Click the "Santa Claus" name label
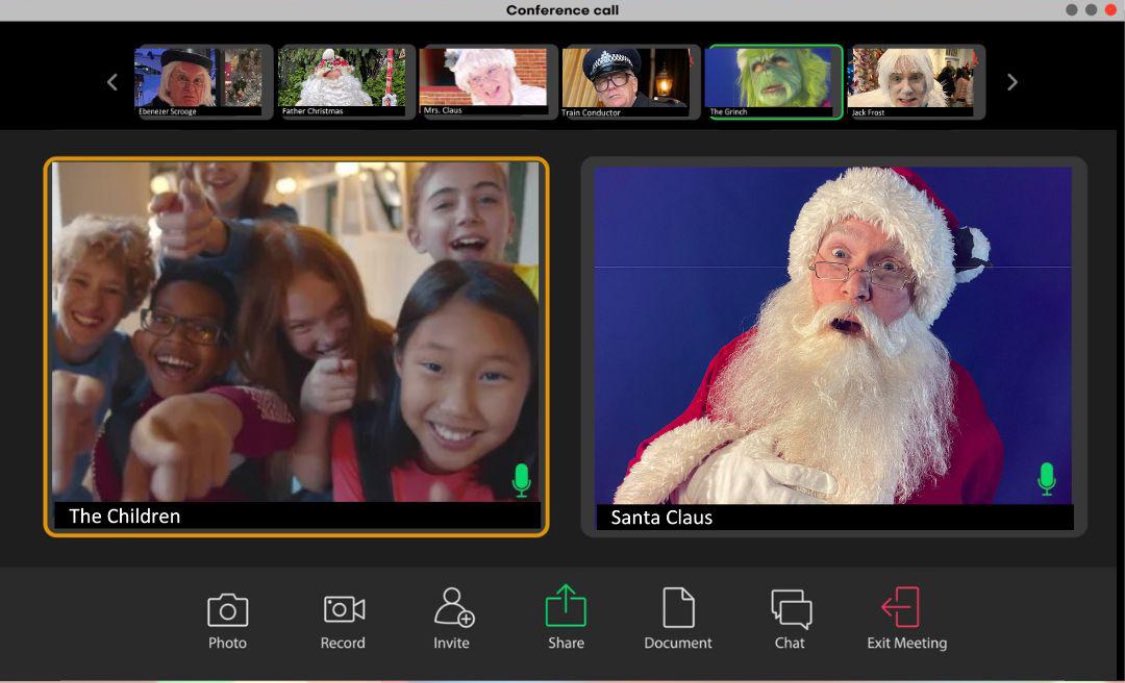 point(661,517)
